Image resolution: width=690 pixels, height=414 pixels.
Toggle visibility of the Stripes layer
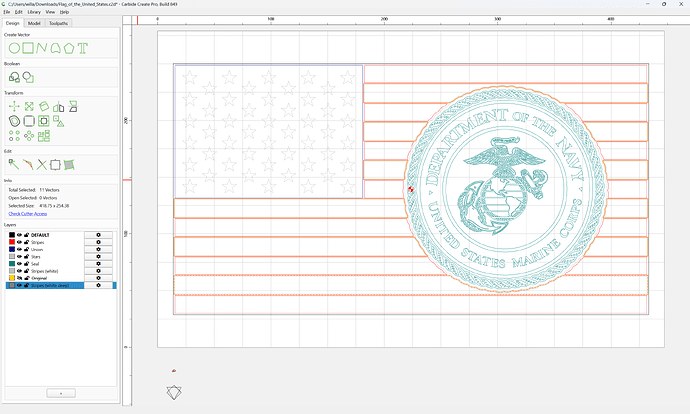click(x=19, y=242)
